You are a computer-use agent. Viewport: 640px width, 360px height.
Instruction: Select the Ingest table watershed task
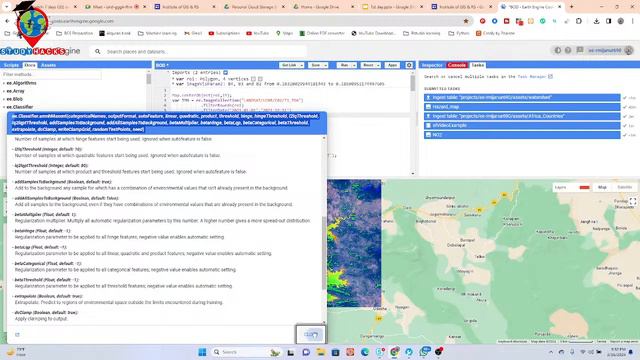point(522,98)
